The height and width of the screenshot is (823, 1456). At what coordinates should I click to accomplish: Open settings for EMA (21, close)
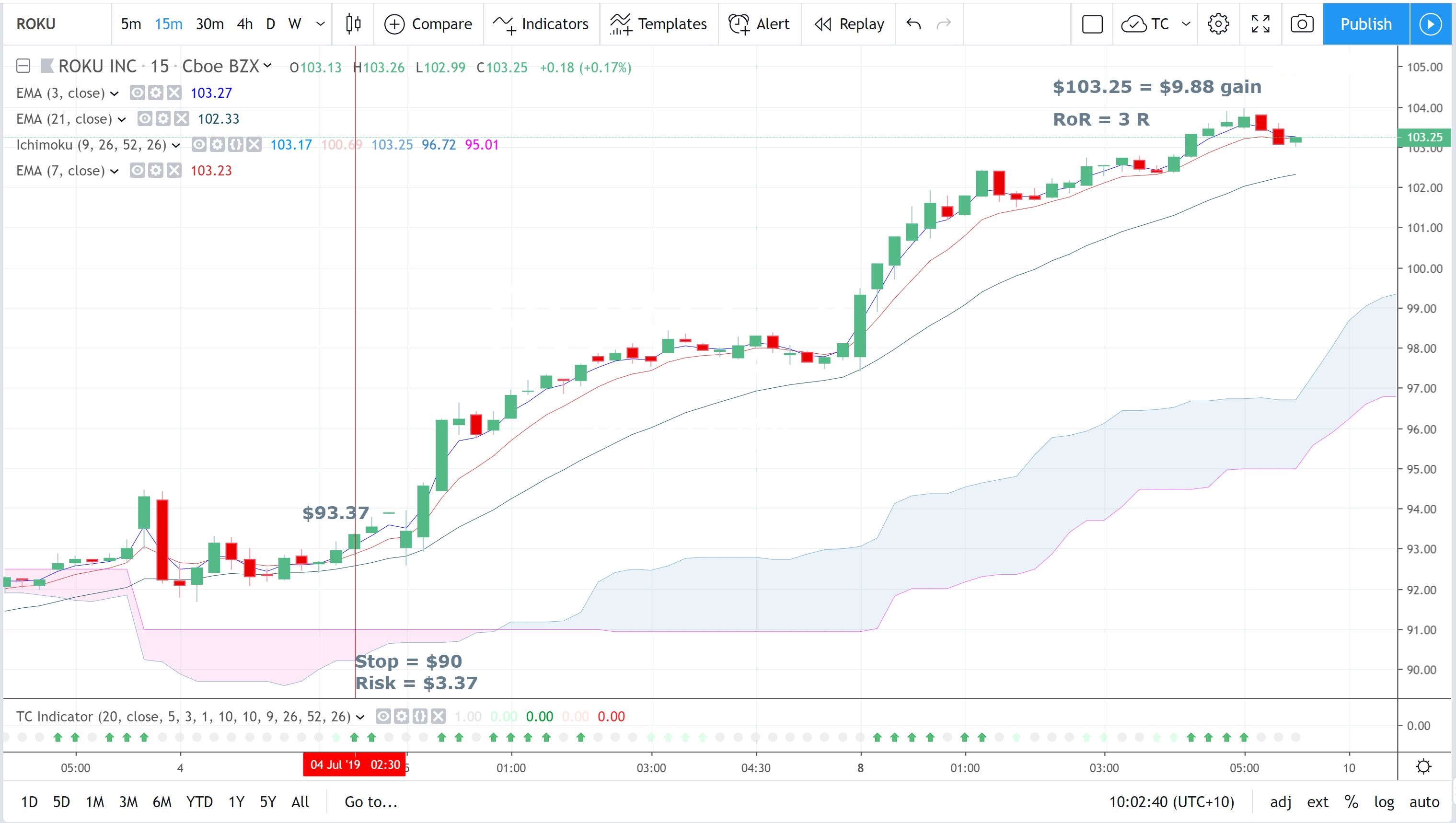[x=163, y=119]
